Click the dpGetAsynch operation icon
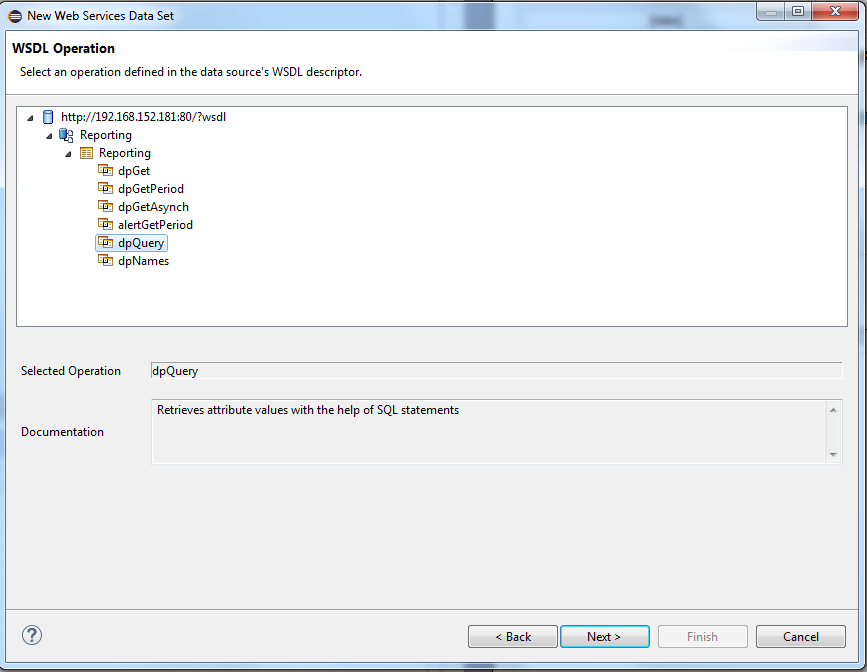 [105, 207]
